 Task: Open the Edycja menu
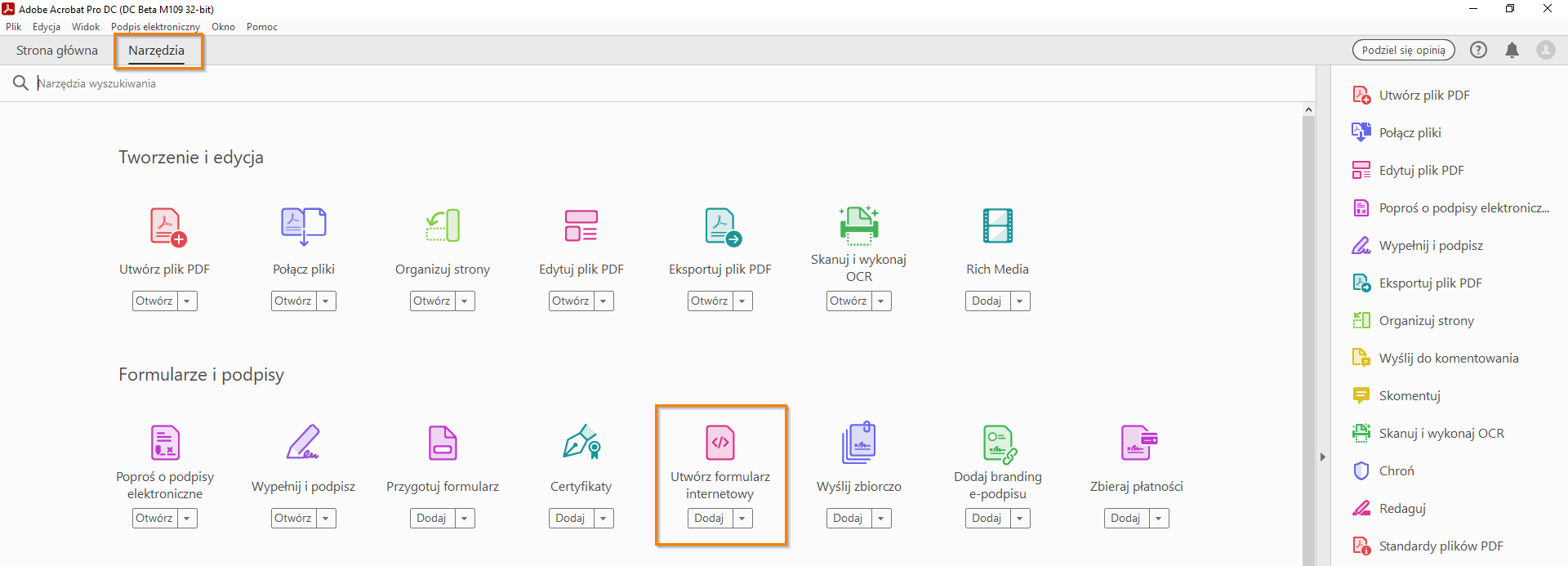47,27
